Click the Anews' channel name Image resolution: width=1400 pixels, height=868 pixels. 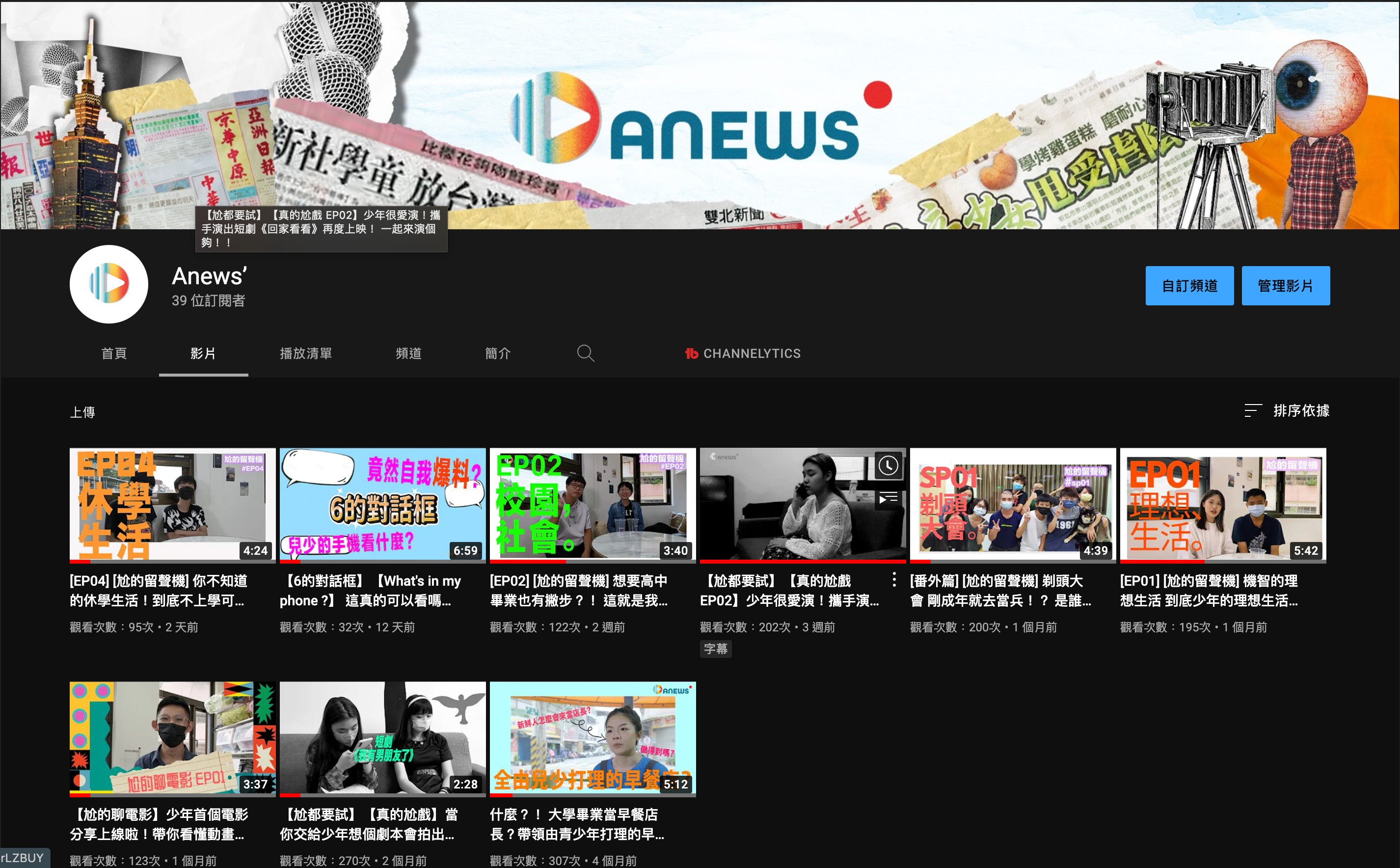(x=210, y=276)
